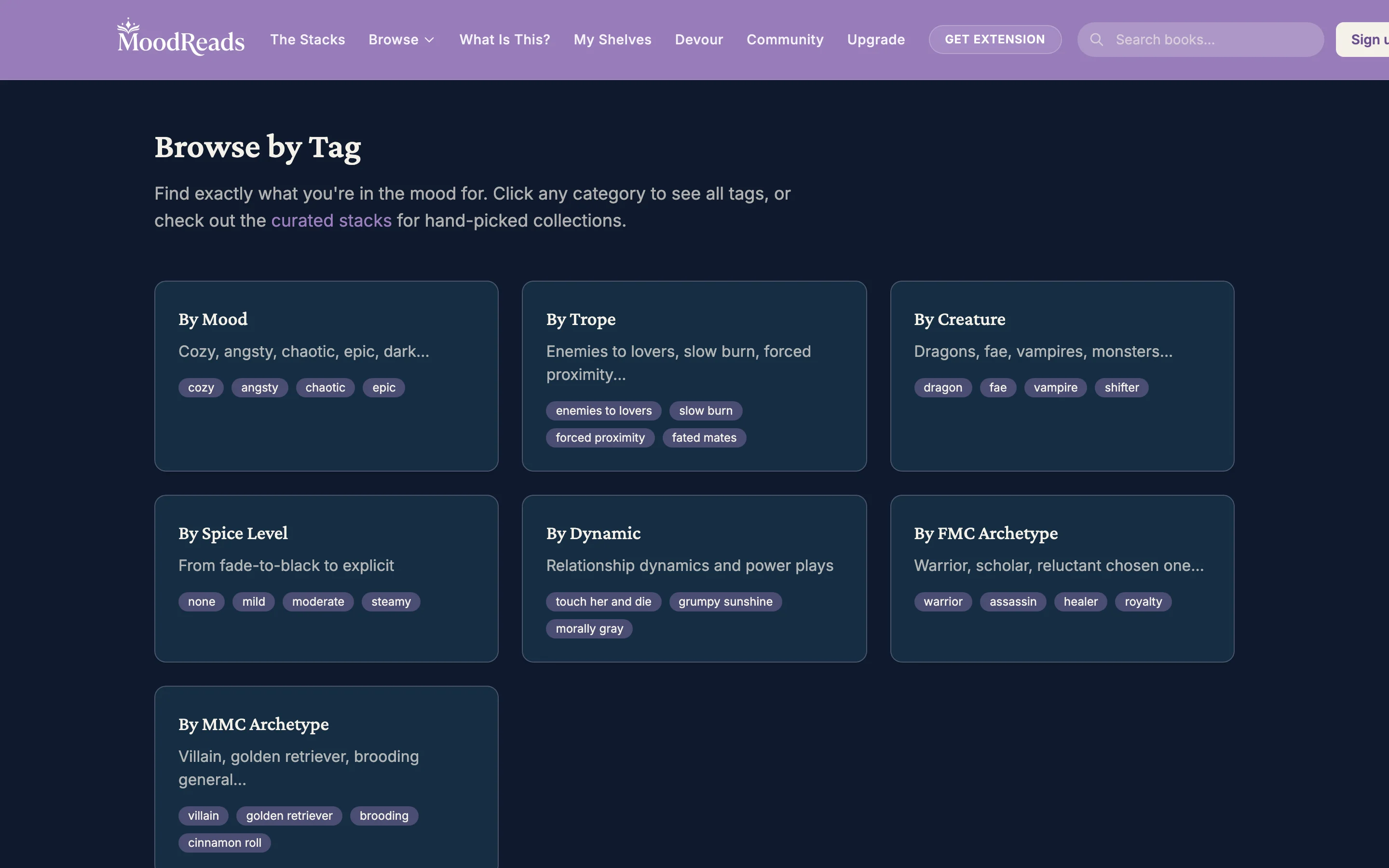Screen dimensions: 1389x868
Task: Open the Community section
Action: coord(785,39)
